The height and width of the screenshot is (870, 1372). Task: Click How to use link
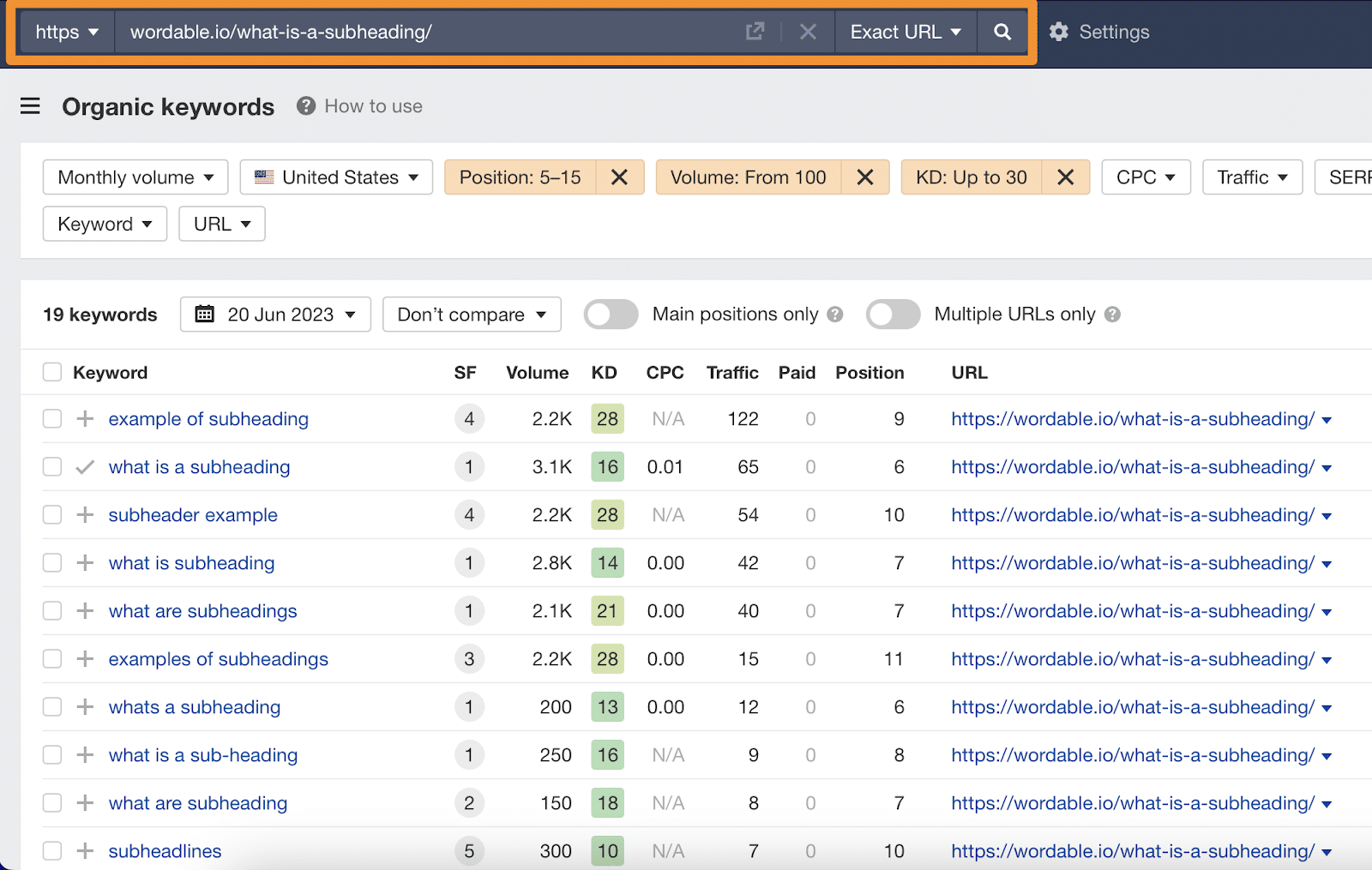click(373, 106)
